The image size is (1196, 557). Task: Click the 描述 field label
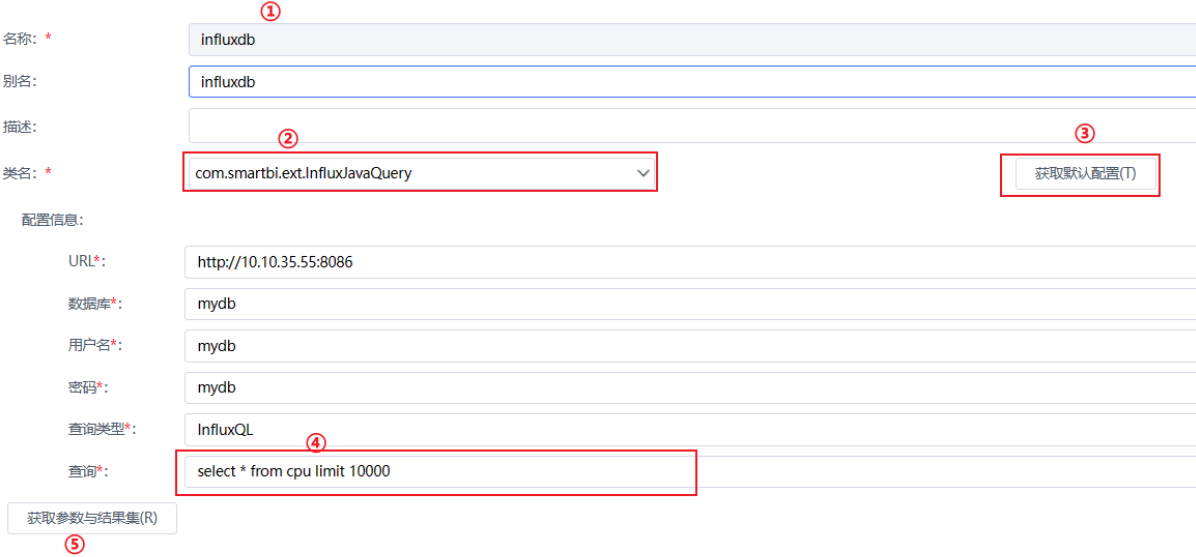(20, 127)
